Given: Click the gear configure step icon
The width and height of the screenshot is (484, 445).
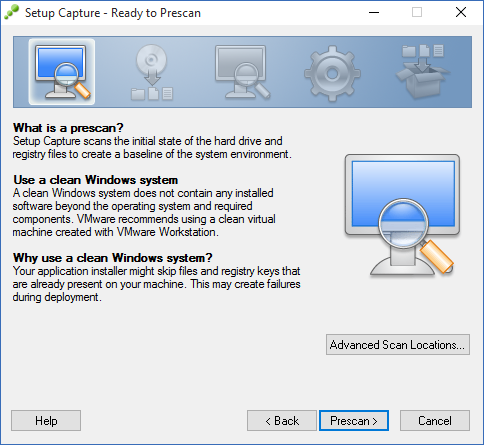Looking at the screenshot, I should [332, 73].
